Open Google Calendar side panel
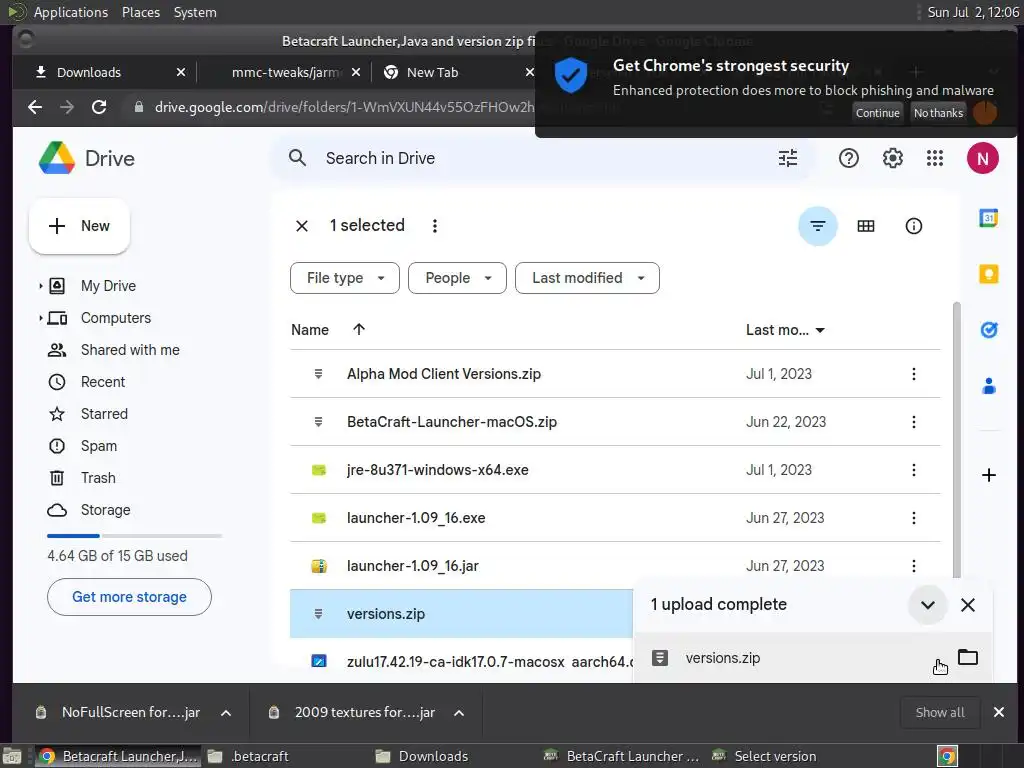 pos(989,218)
